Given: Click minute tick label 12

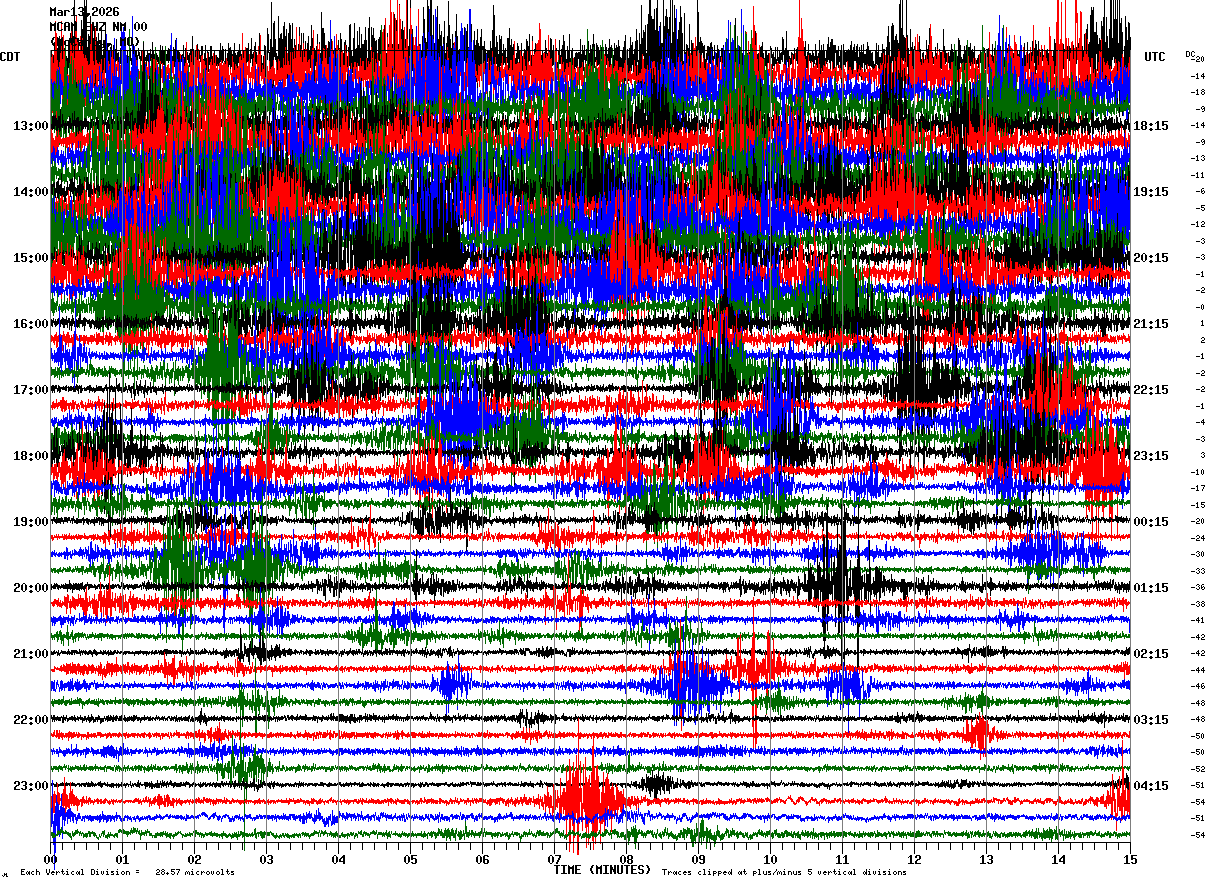Looking at the screenshot, I should coord(914,859).
